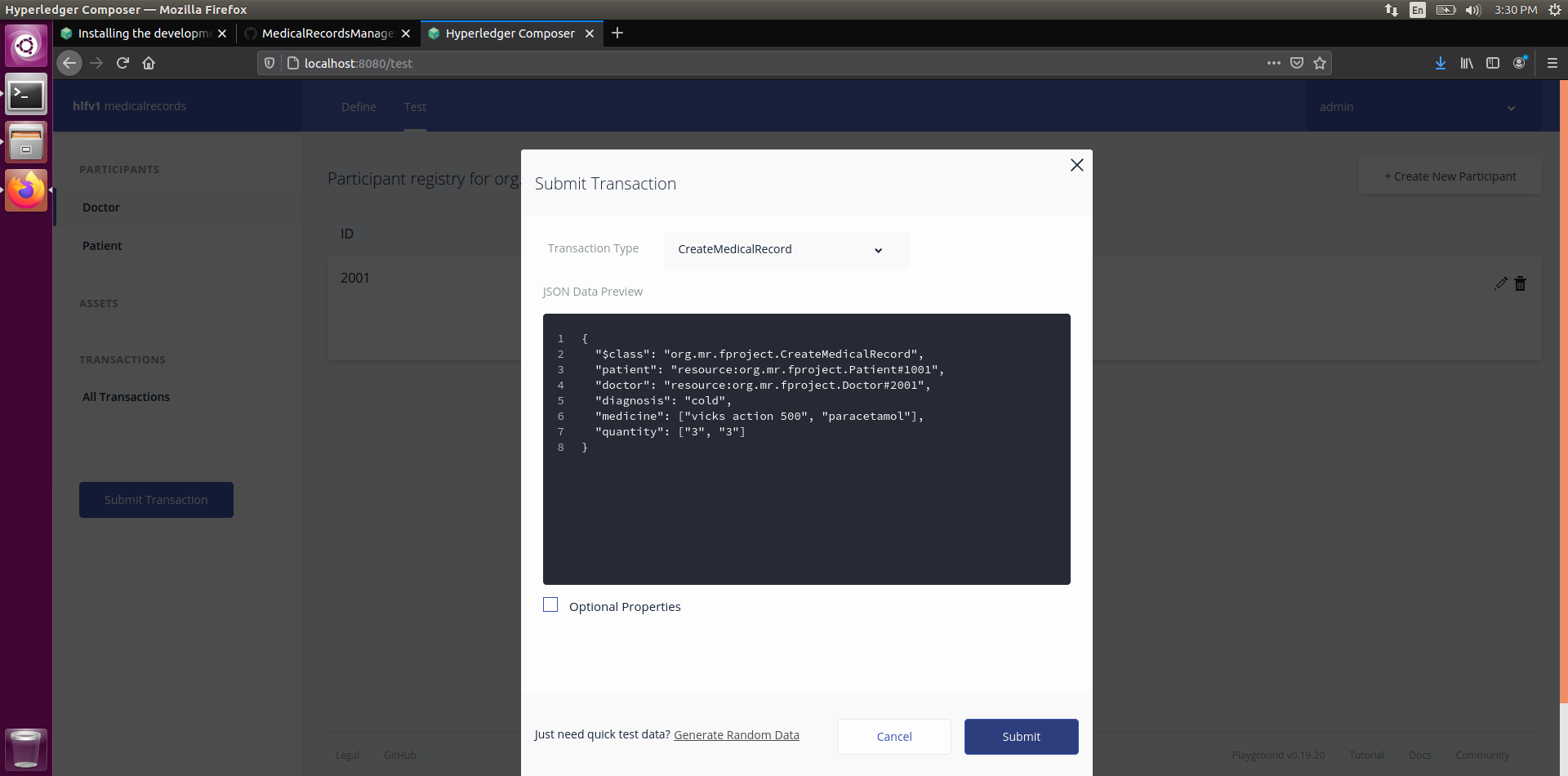The width and height of the screenshot is (1568, 776).
Task: Save page to Pocket icon
Action: (x=1297, y=63)
